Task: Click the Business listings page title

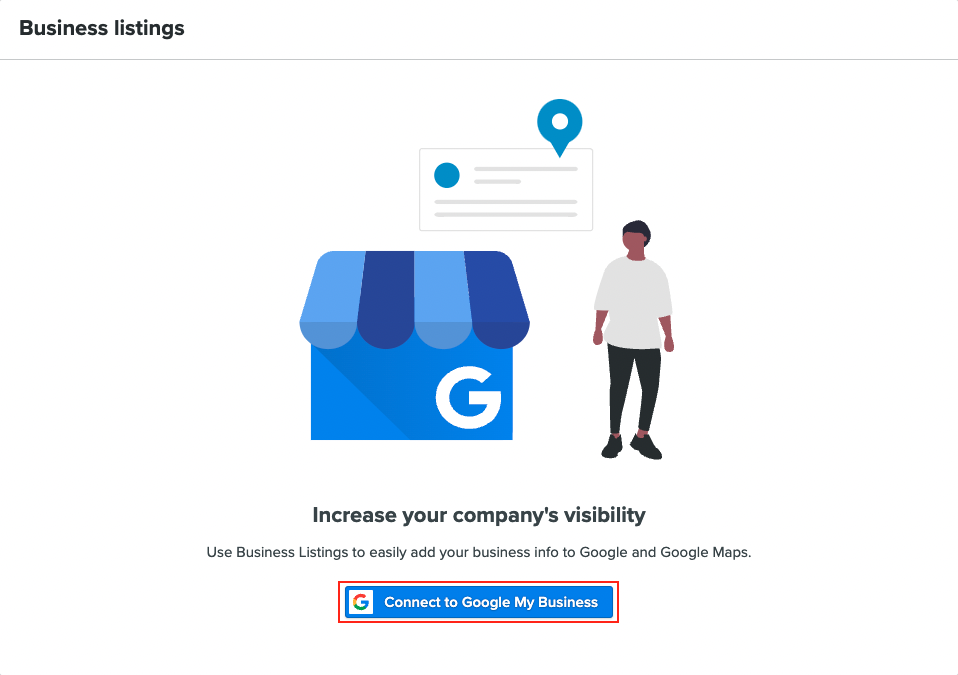Action: tap(102, 28)
